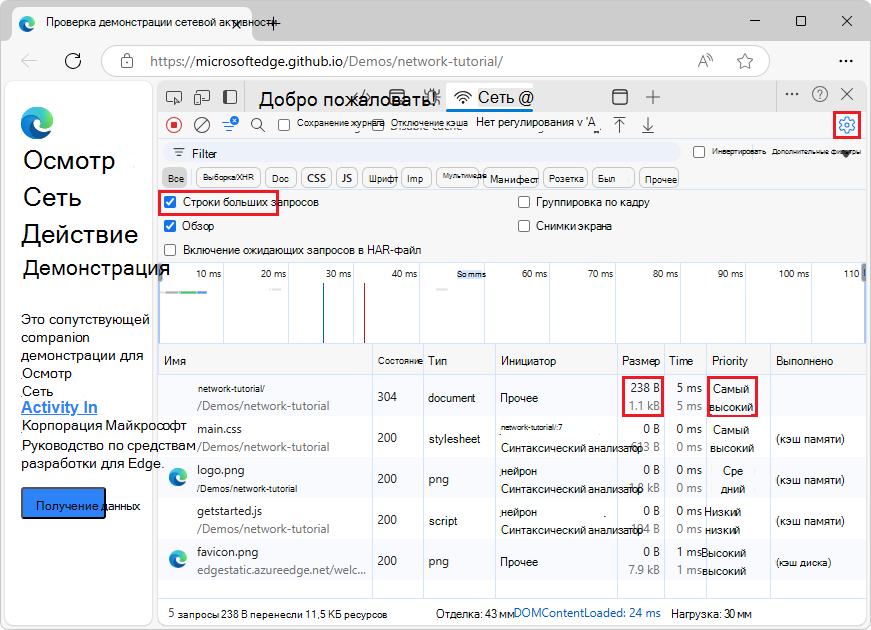Toggle Инвертировать checkbox
Image resolution: width=871 pixels, height=630 pixels.
point(699,152)
